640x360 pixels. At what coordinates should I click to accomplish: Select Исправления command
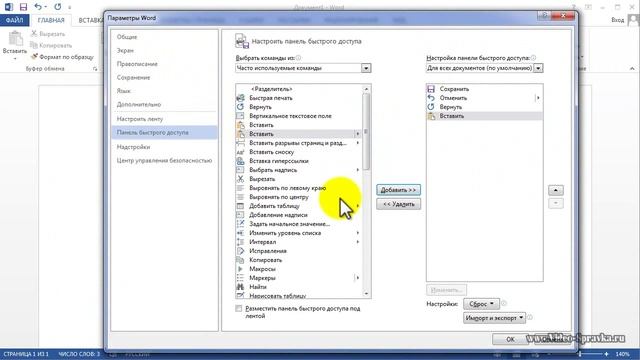[298, 251]
